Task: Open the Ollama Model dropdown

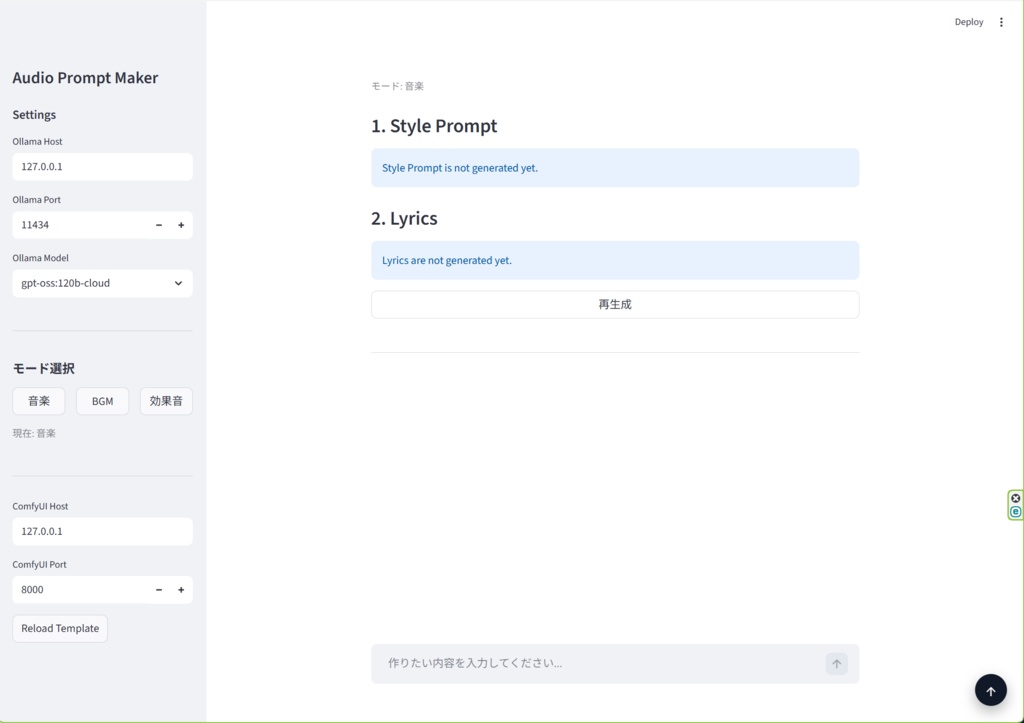Action: [x=102, y=283]
